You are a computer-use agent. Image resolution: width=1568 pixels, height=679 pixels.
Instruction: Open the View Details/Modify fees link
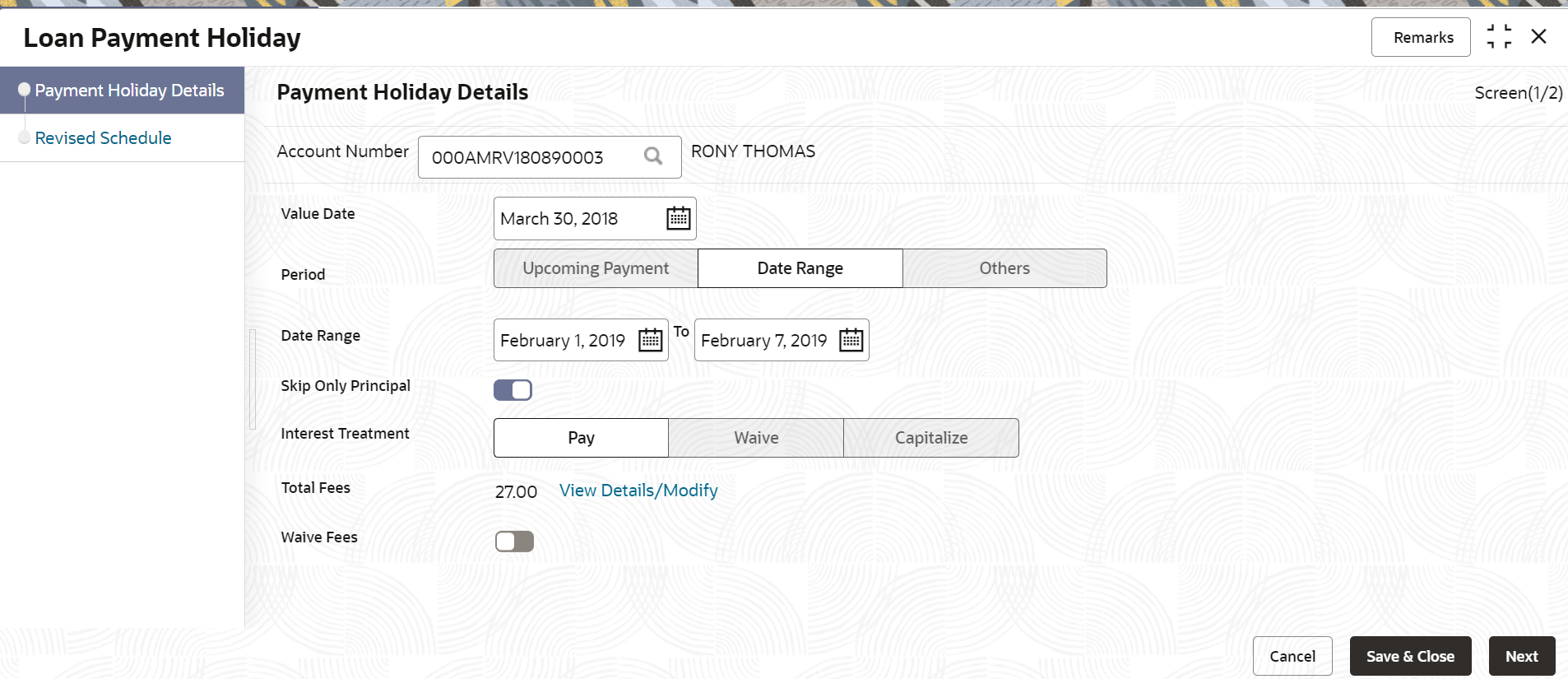pyautogui.click(x=638, y=491)
